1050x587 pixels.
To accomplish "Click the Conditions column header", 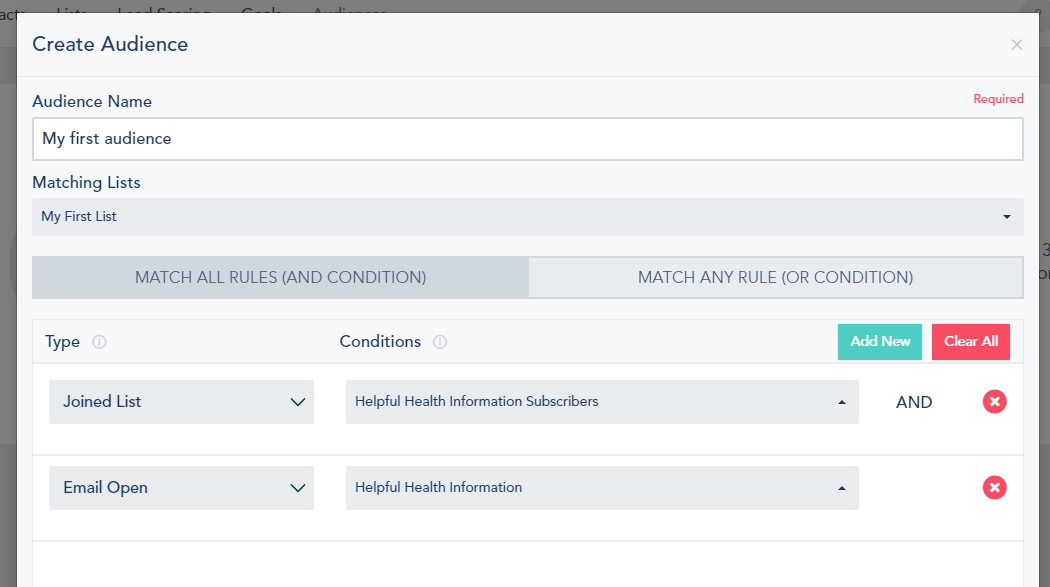I will (x=380, y=342).
